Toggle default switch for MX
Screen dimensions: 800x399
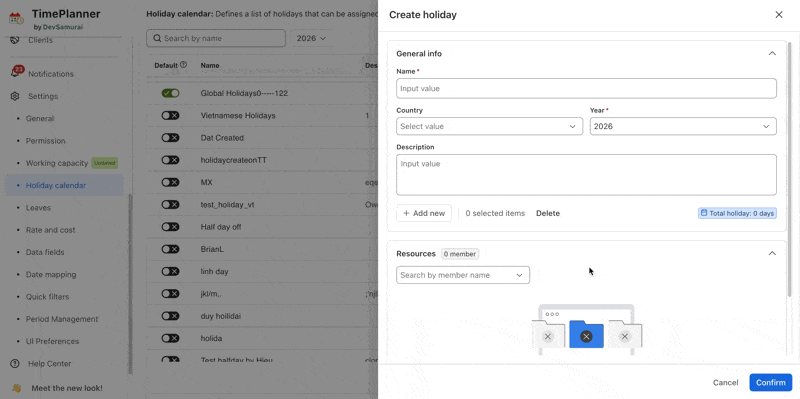point(170,182)
